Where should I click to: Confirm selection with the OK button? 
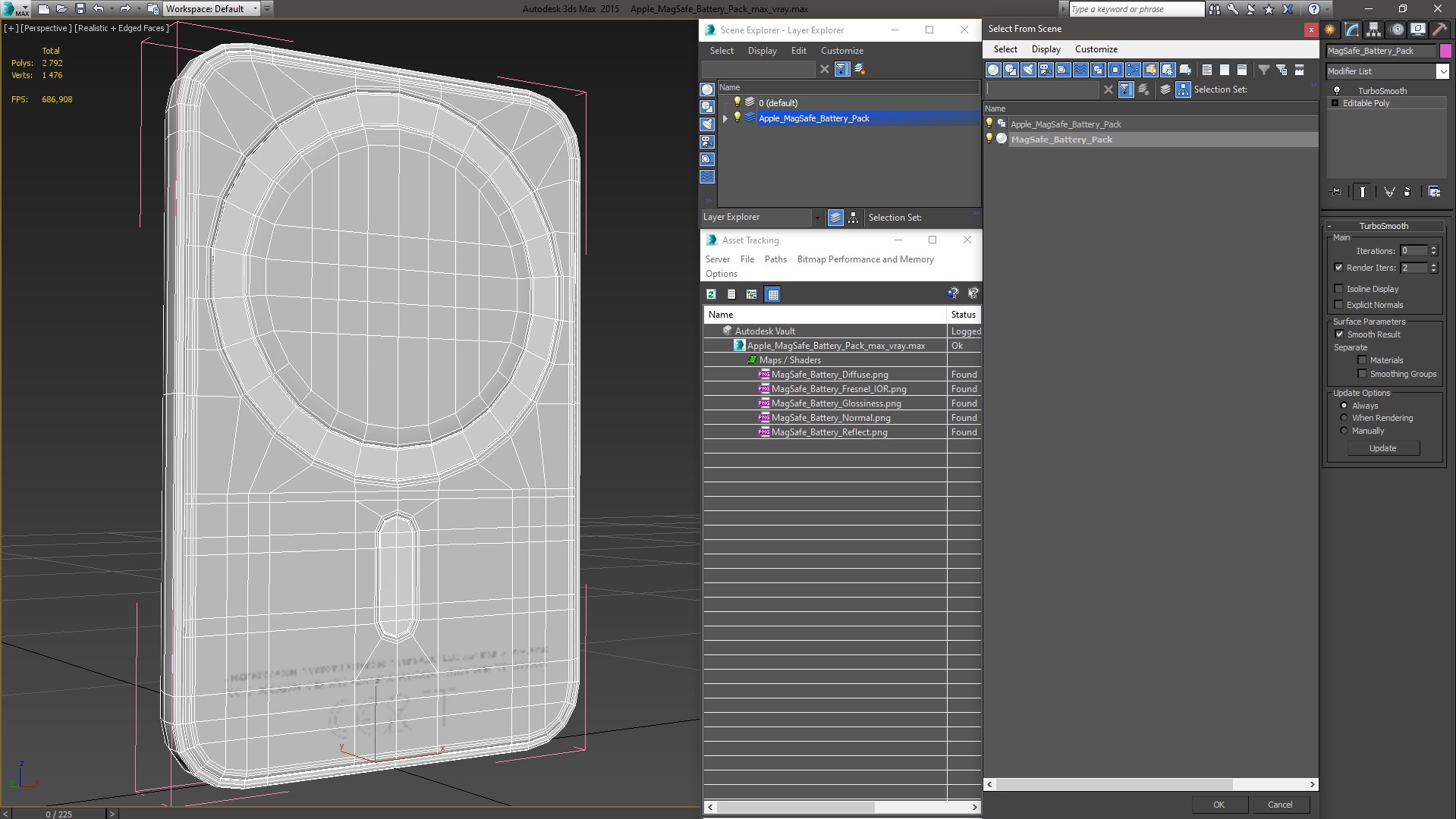coord(1219,805)
